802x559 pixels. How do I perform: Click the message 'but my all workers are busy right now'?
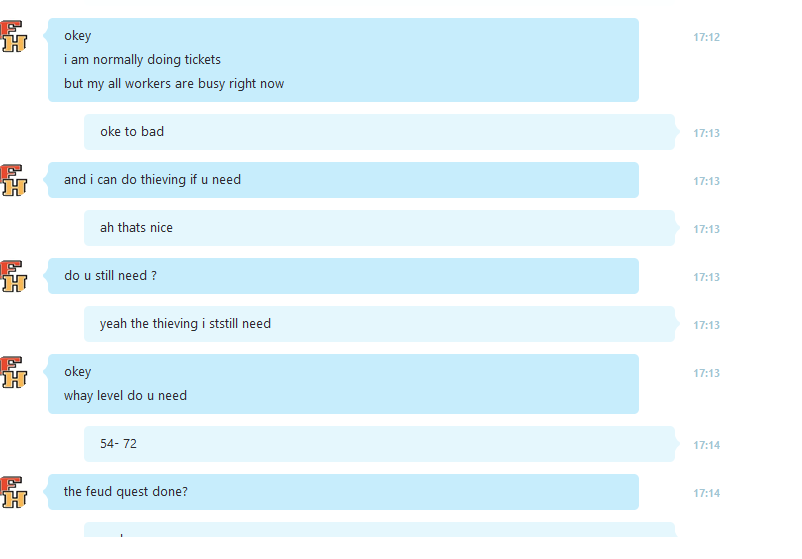174,83
